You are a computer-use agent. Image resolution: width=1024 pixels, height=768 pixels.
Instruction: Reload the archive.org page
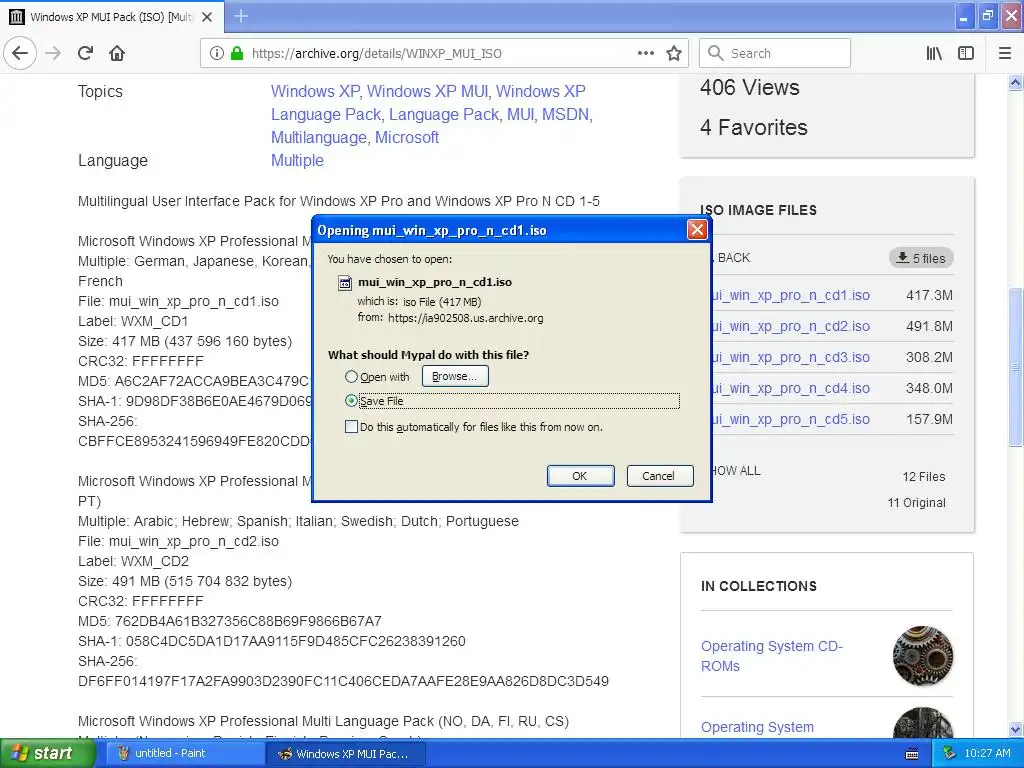tap(85, 53)
